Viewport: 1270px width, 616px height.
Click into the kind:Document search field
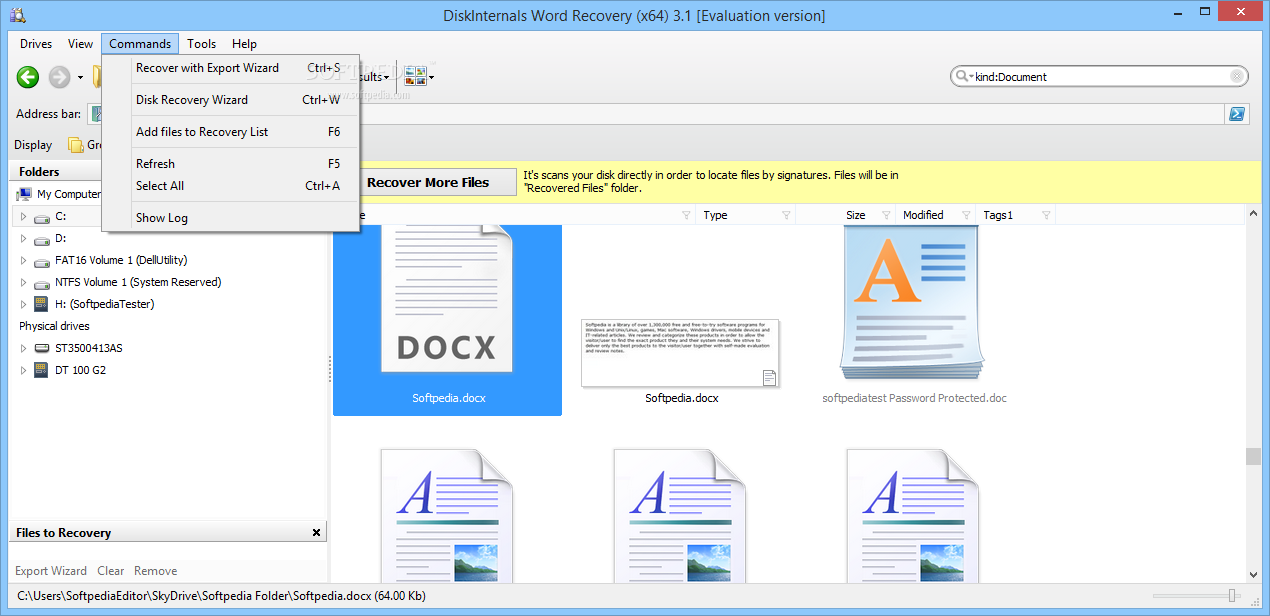point(1100,77)
